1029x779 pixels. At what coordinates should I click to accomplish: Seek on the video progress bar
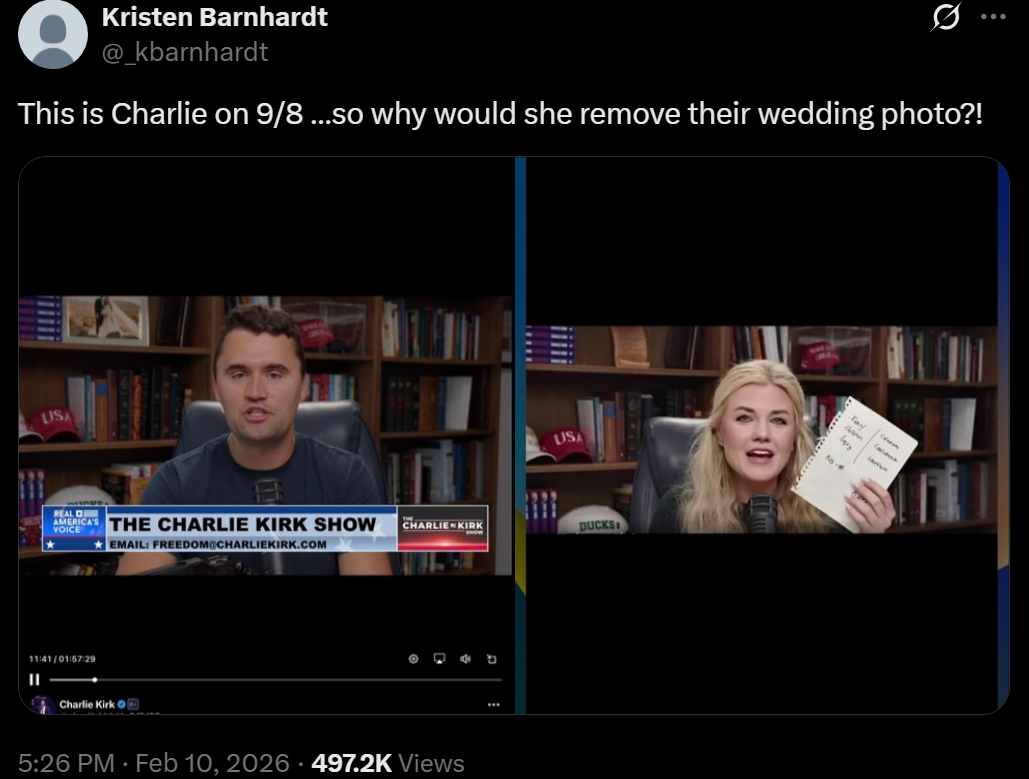tap(276, 680)
